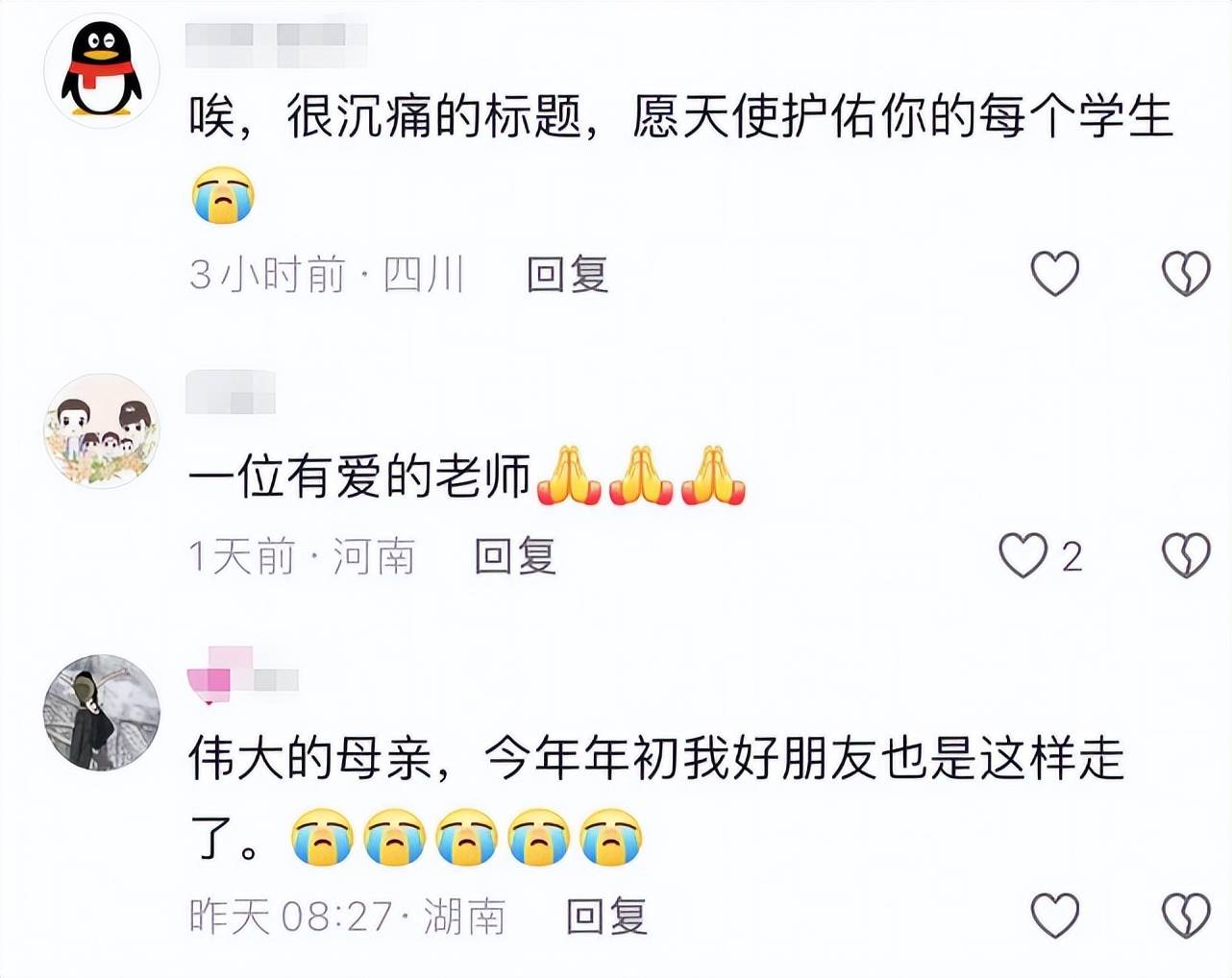The width and height of the screenshot is (1232, 978).
Task: Select the comment text 伟大的母亲
Action: pos(310,759)
